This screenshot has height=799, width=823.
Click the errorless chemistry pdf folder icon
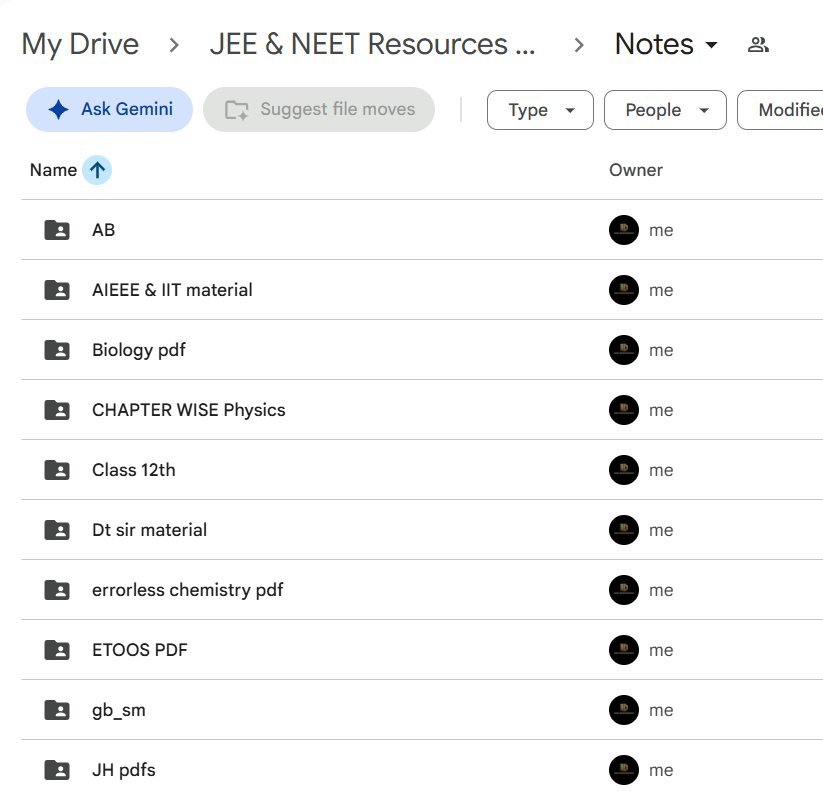pyautogui.click(x=57, y=590)
